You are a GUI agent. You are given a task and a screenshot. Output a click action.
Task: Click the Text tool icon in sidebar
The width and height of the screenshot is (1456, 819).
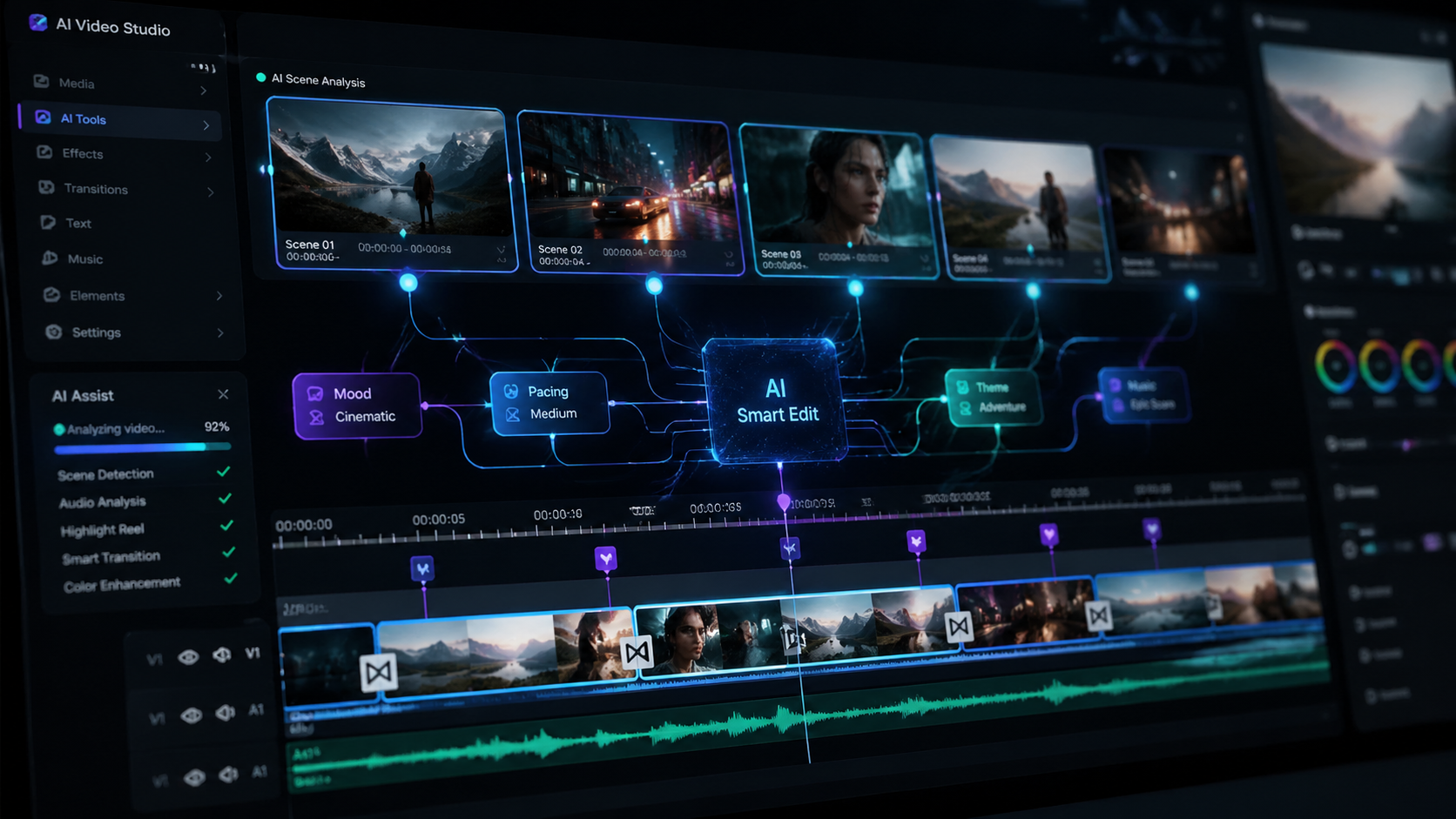click(48, 223)
